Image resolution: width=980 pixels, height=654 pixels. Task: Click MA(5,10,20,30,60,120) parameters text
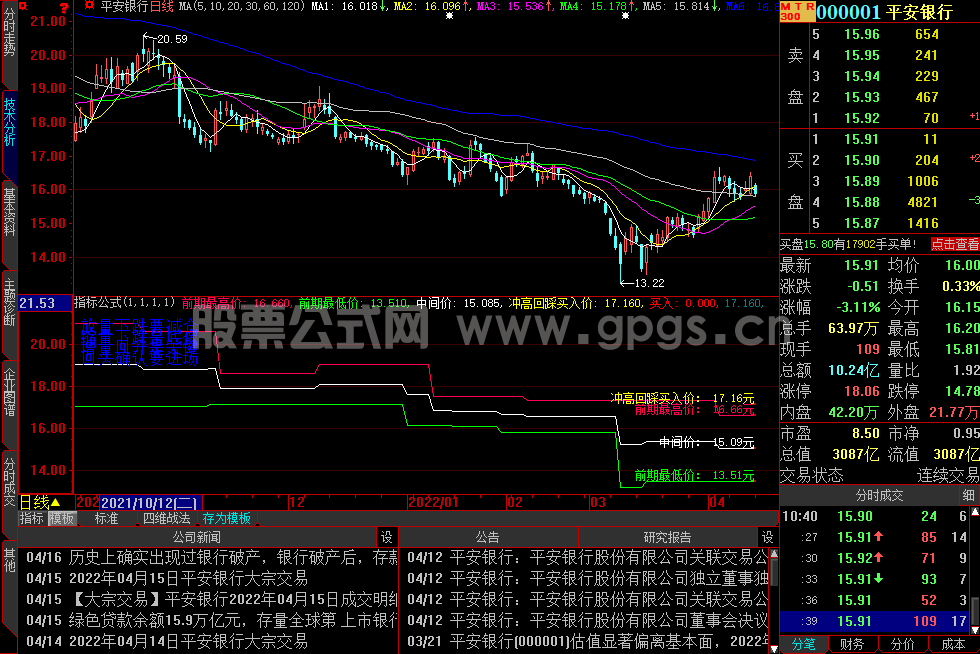click(242, 6)
